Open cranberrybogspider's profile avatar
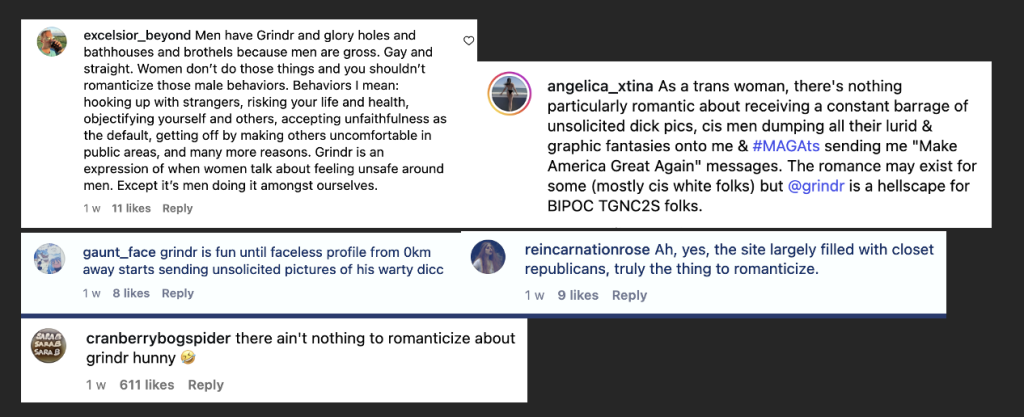1024x417 pixels. pyautogui.click(x=50, y=344)
